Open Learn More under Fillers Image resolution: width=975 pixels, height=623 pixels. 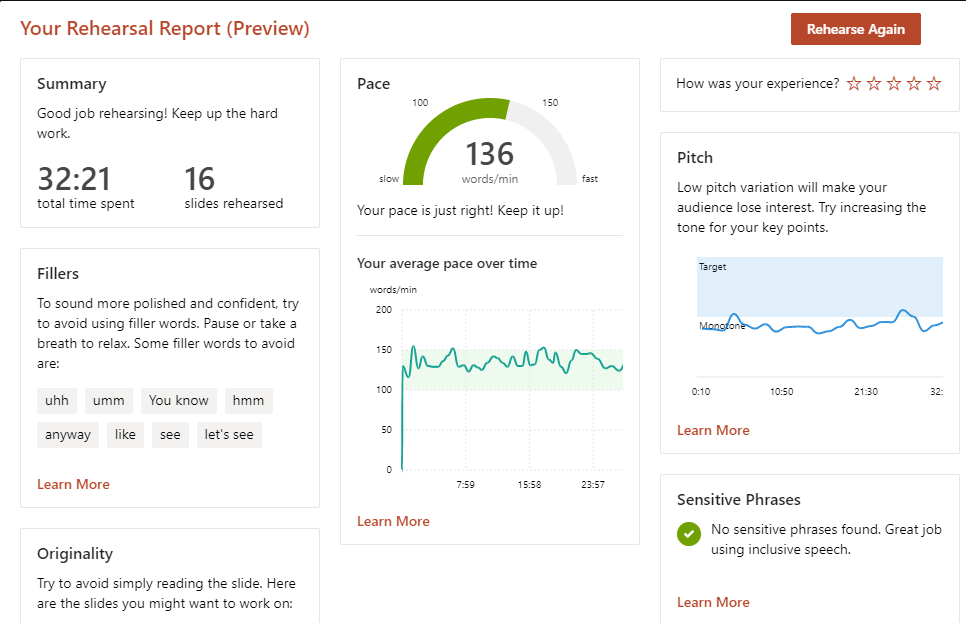73,484
